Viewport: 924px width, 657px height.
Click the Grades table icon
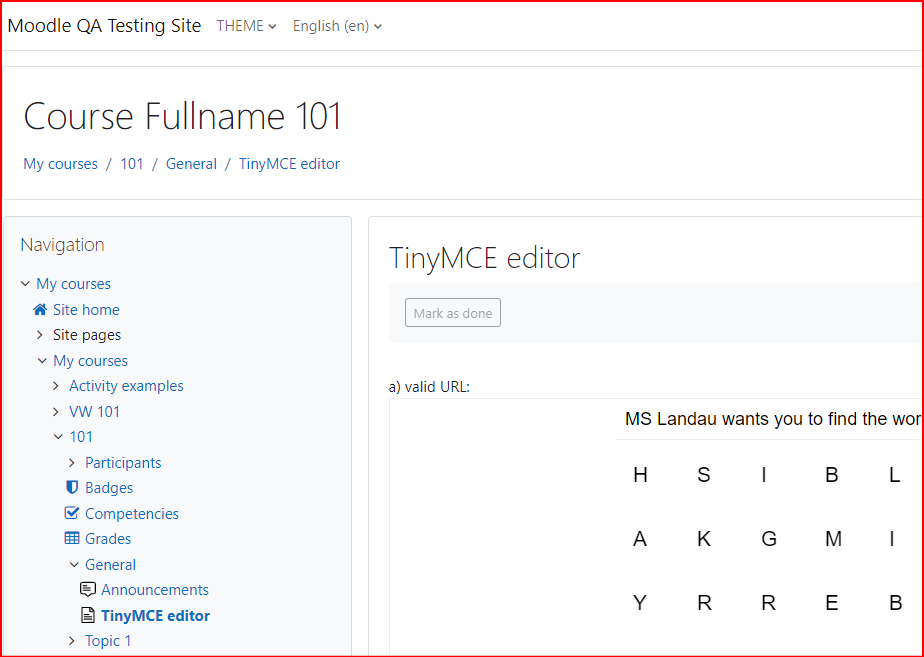[x=72, y=538]
